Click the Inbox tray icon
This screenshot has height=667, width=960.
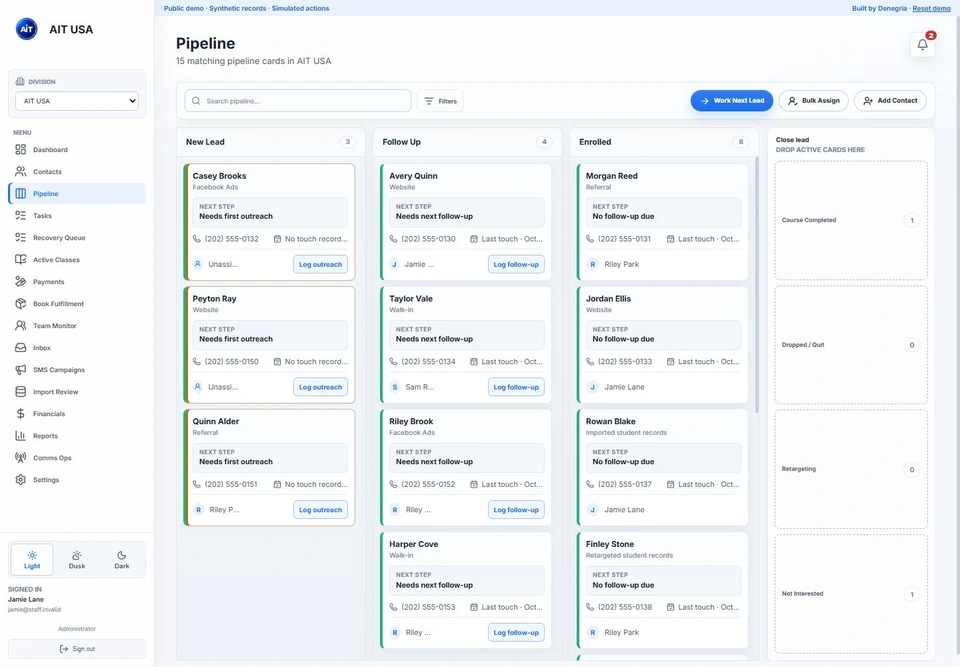[21, 348]
